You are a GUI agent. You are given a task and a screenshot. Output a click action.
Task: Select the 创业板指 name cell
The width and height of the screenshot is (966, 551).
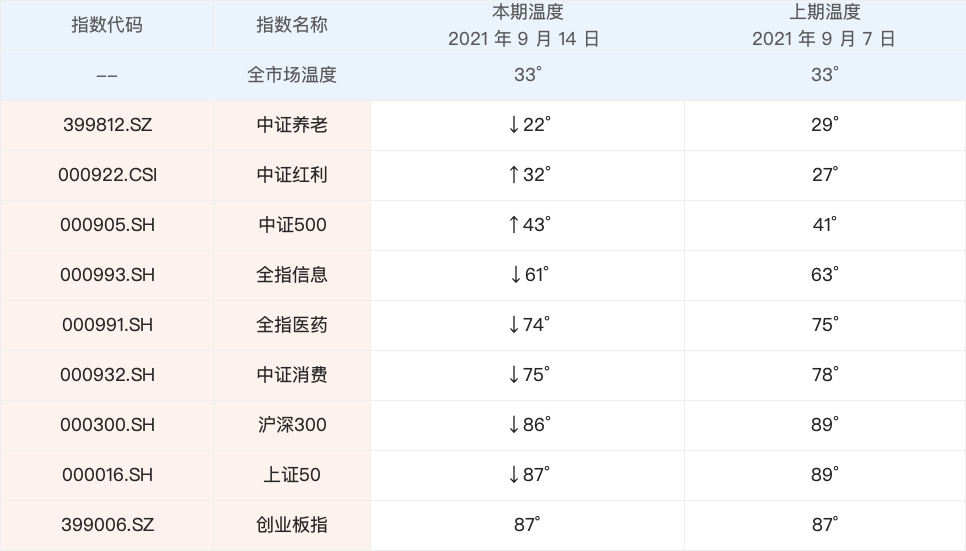click(x=292, y=525)
